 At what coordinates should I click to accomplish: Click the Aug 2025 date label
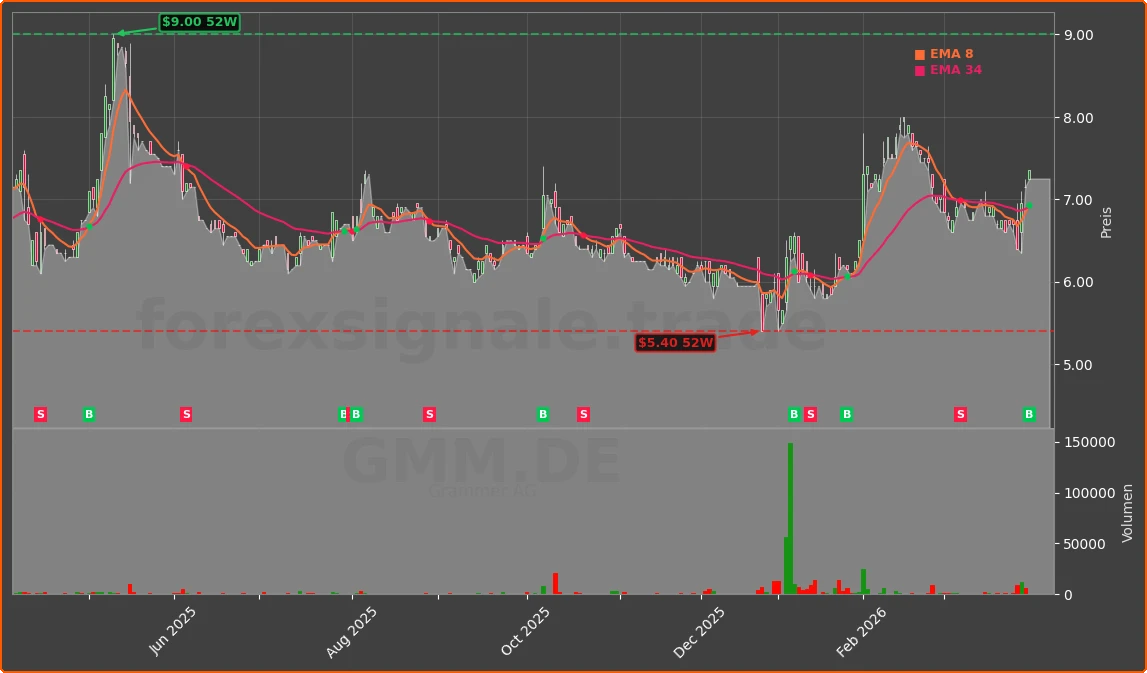pos(350,631)
